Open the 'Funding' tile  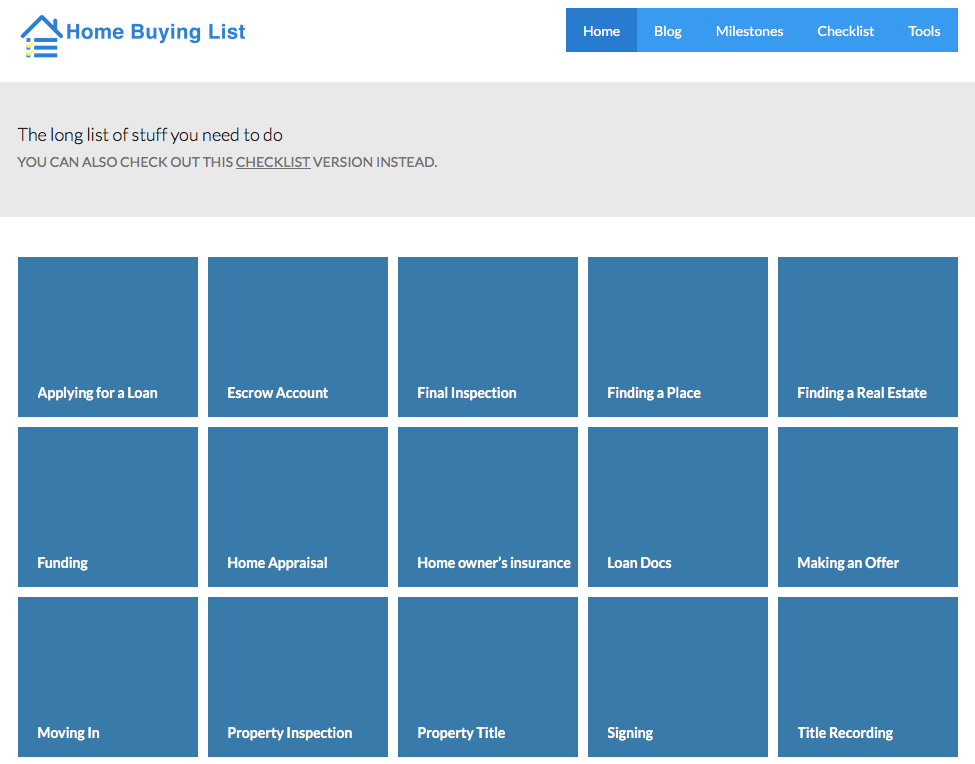[x=107, y=507]
